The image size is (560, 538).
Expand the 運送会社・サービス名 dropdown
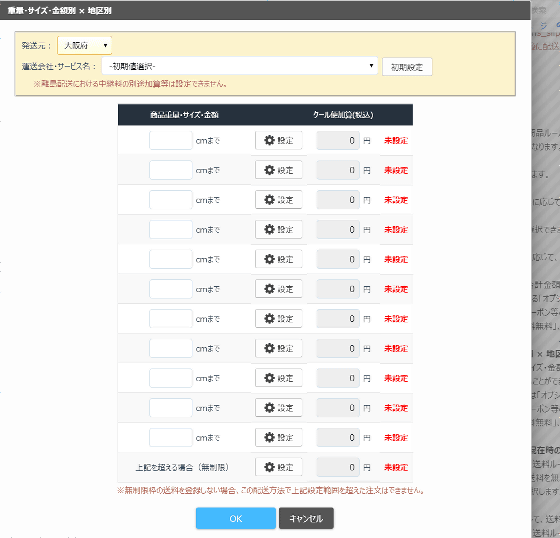coord(240,66)
